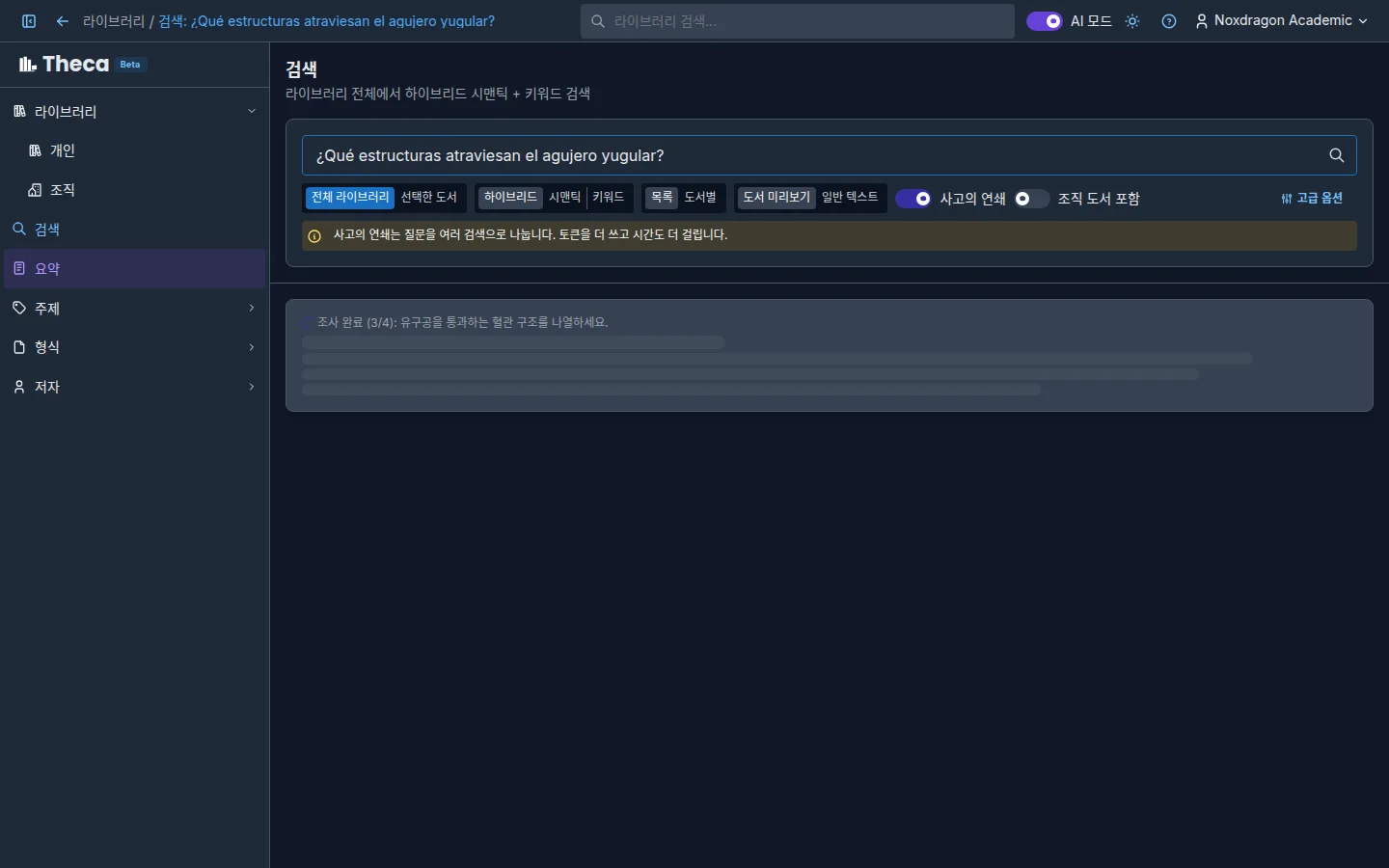Open 조직 library in sidebar
The image size is (1389, 868).
coord(135,190)
